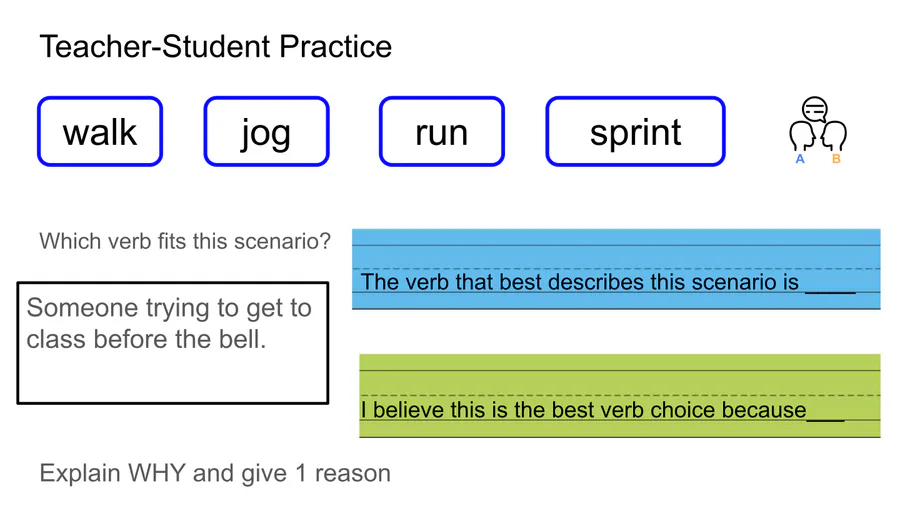Viewport: 900px width, 506px height.
Task: Click the 'Which verb fits this scenario?' text
Action: [x=185, y=241]
